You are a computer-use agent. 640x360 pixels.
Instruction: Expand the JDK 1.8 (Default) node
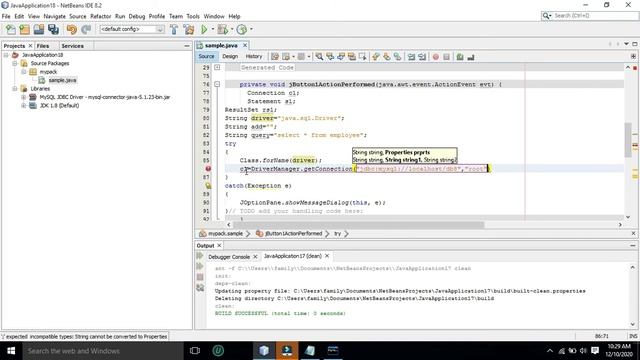click(x=24, y=105)
